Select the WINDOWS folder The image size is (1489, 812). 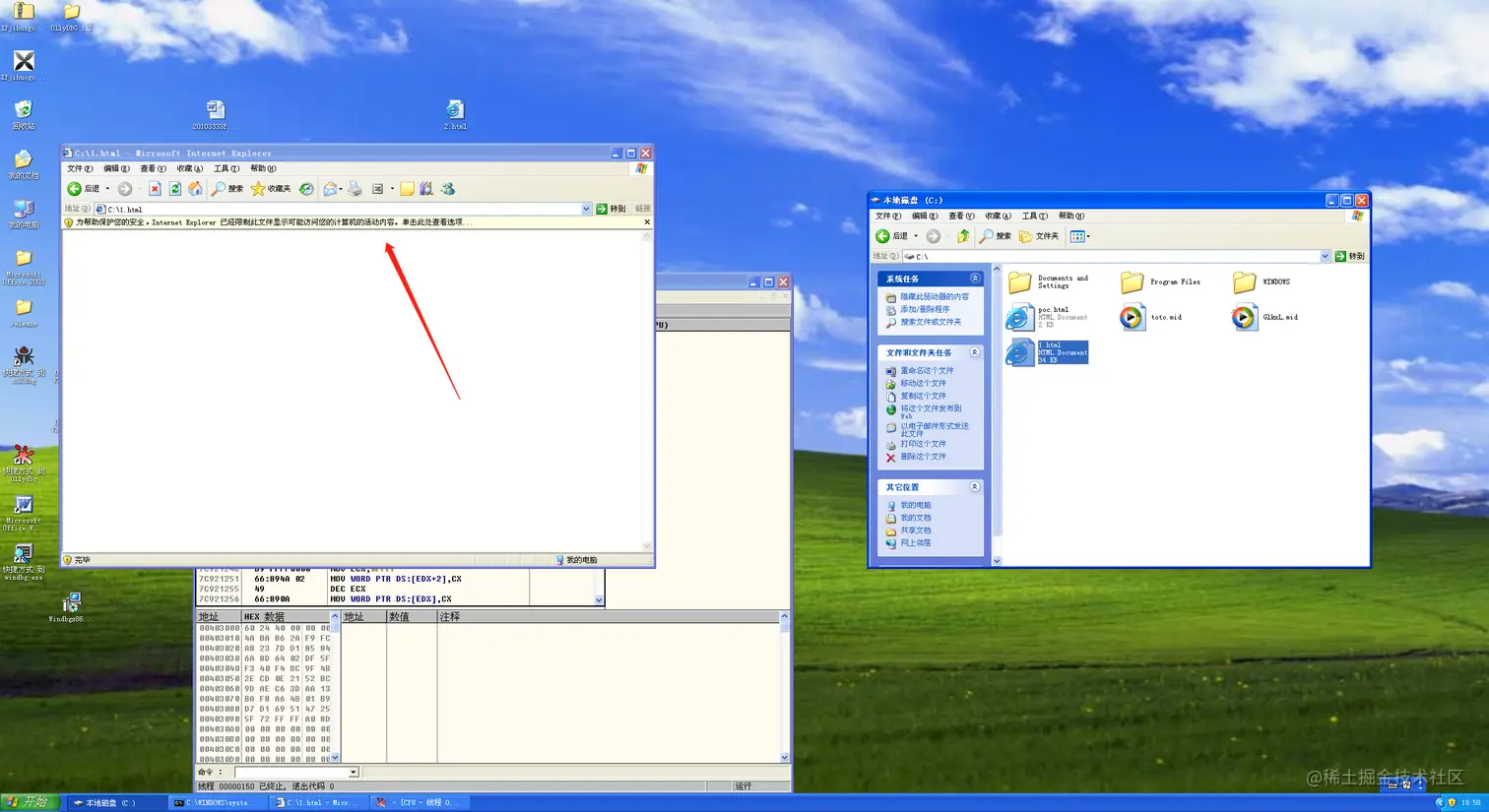click(1262, 281)
